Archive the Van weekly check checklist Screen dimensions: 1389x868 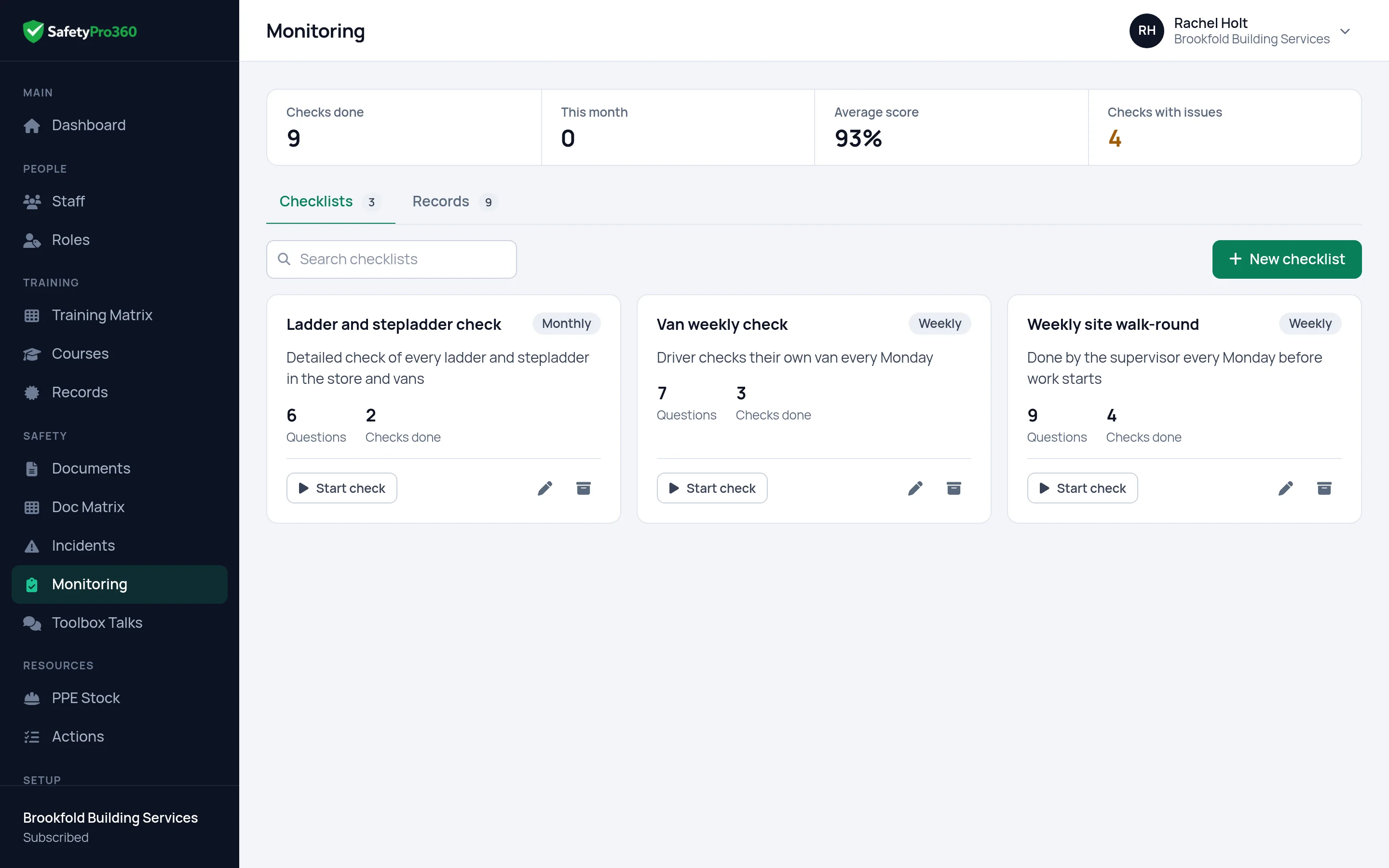[x=953, y=488]
